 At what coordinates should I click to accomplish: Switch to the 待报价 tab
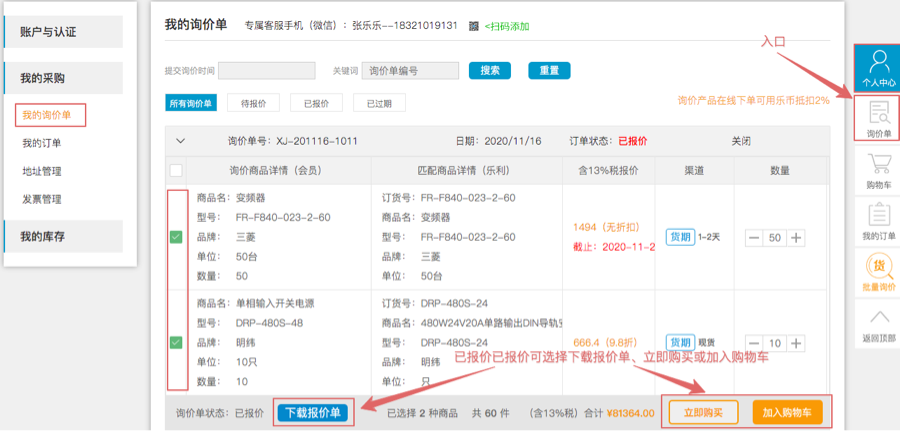pyautogui.click(x=253, y=103)
